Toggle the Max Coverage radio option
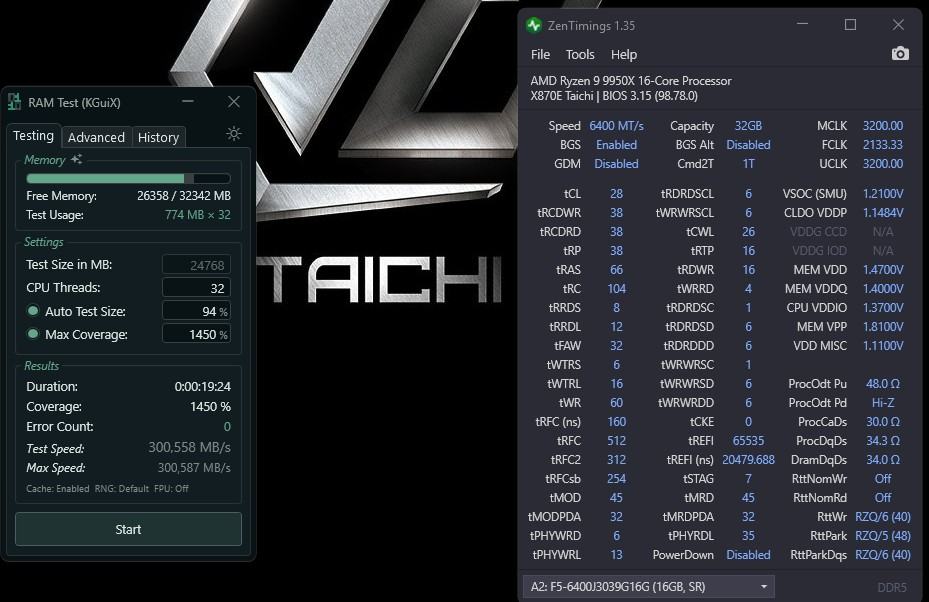Viewport: 929px width, 602px height. tap(33, 334)
